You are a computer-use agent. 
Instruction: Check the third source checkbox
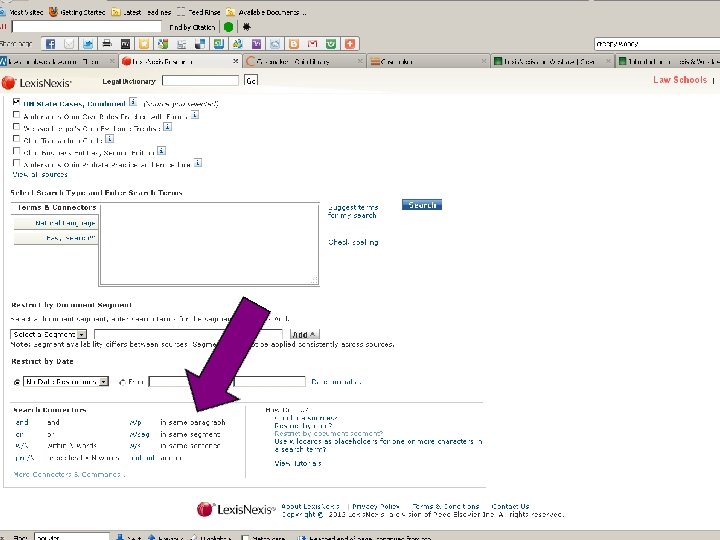[x=17, y=126]
